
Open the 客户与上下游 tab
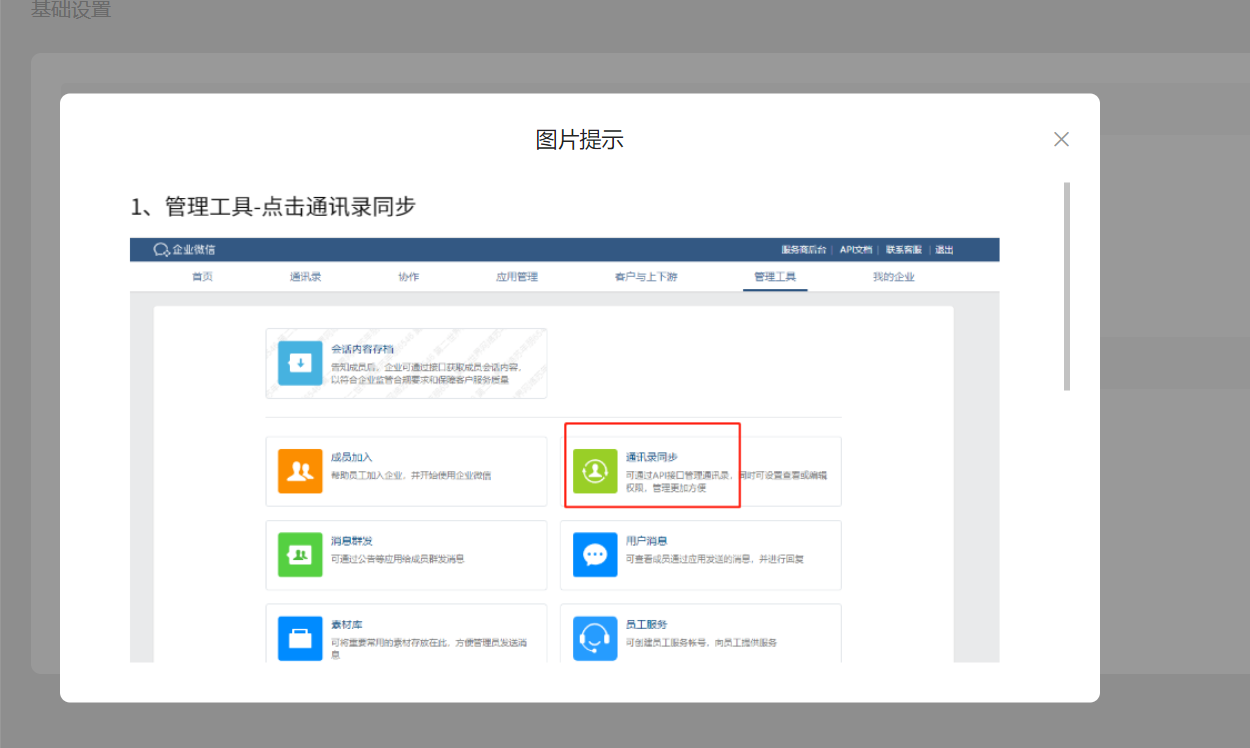[646, 277]
